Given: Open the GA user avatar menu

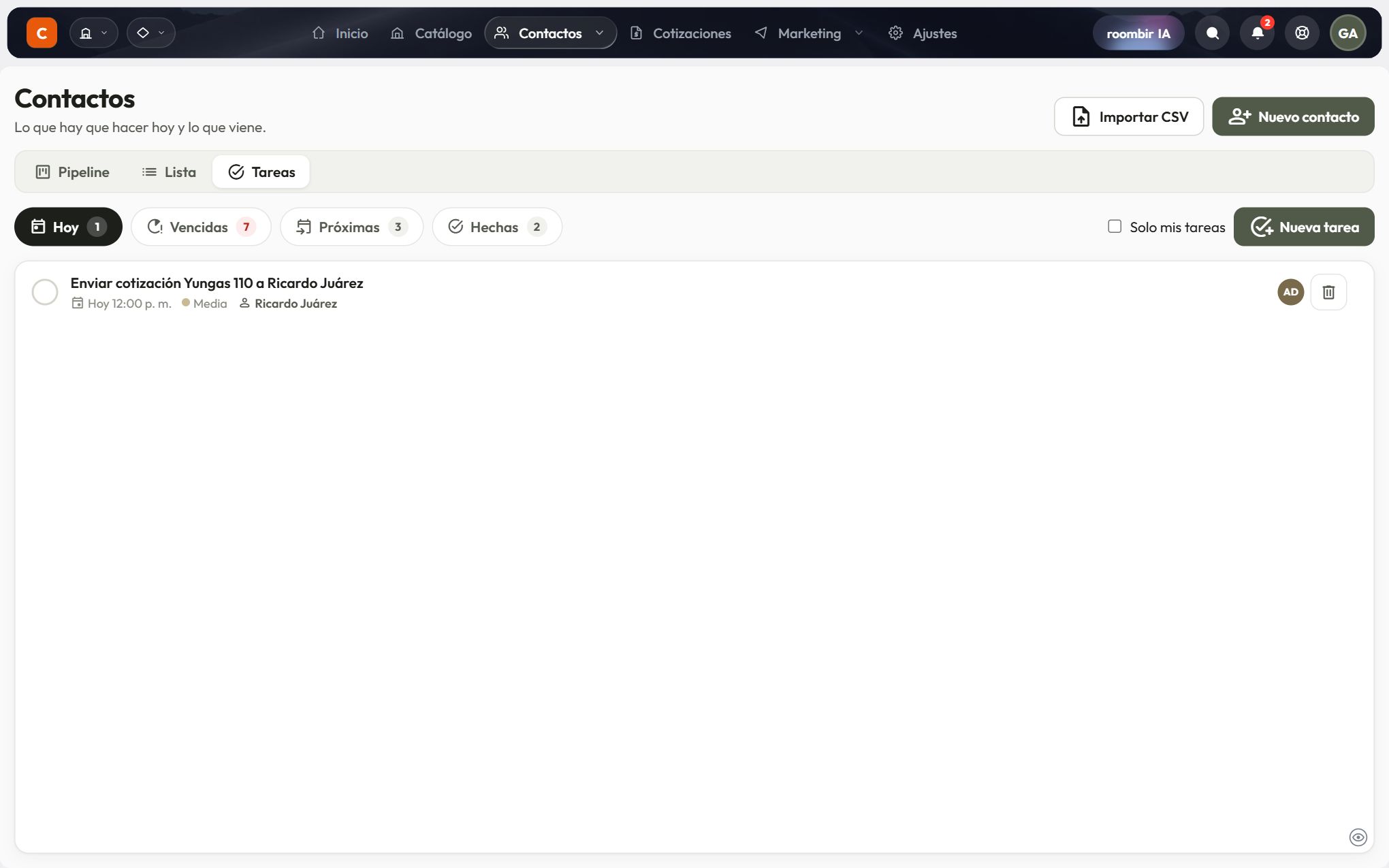Looking at the screenshot, I should (x=1347, y=33).
